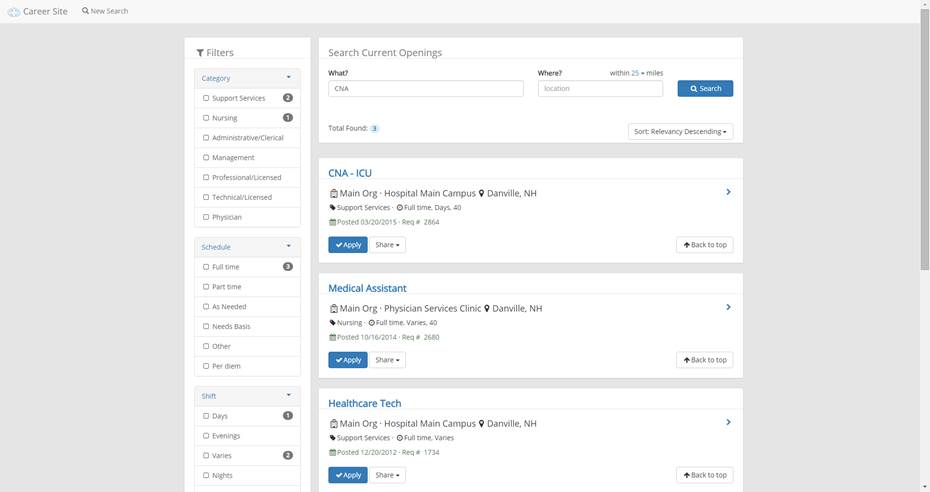Screen dimensions: 930x492
Task: Focus the Where location input field
Action: point(600,88)
